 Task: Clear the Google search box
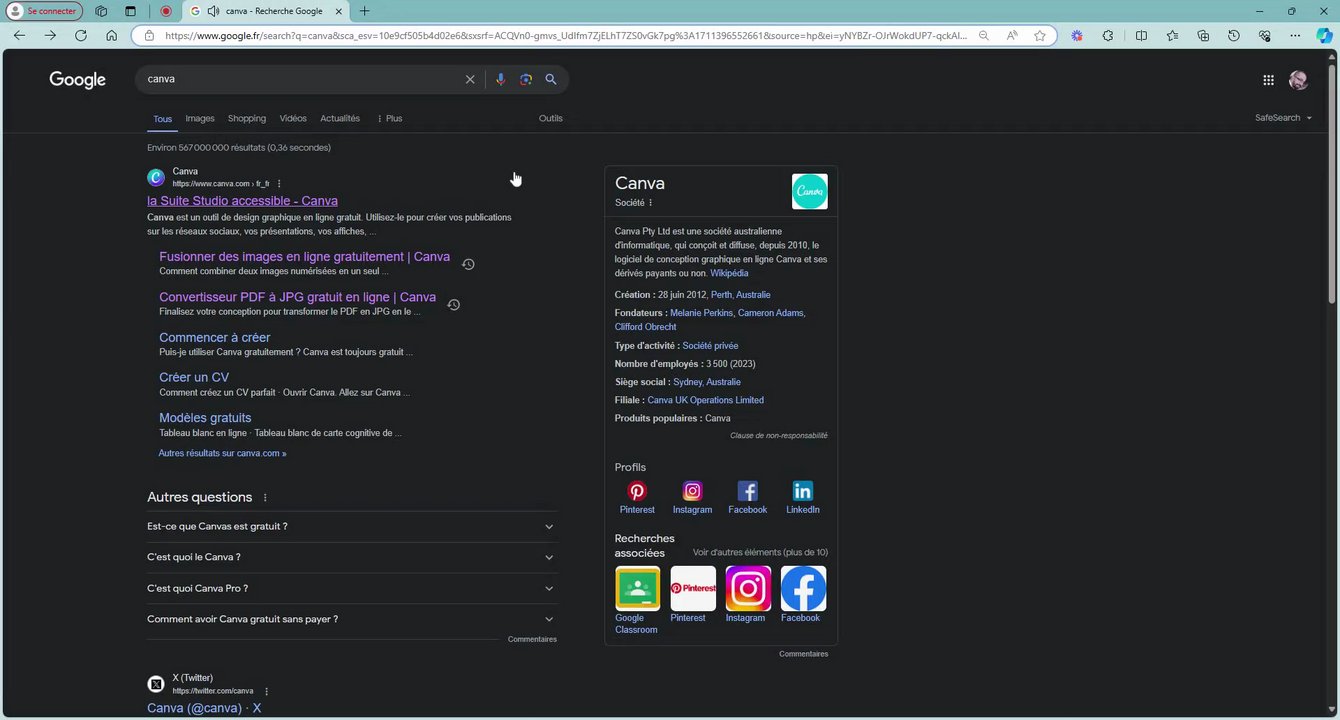coord(470,79)
